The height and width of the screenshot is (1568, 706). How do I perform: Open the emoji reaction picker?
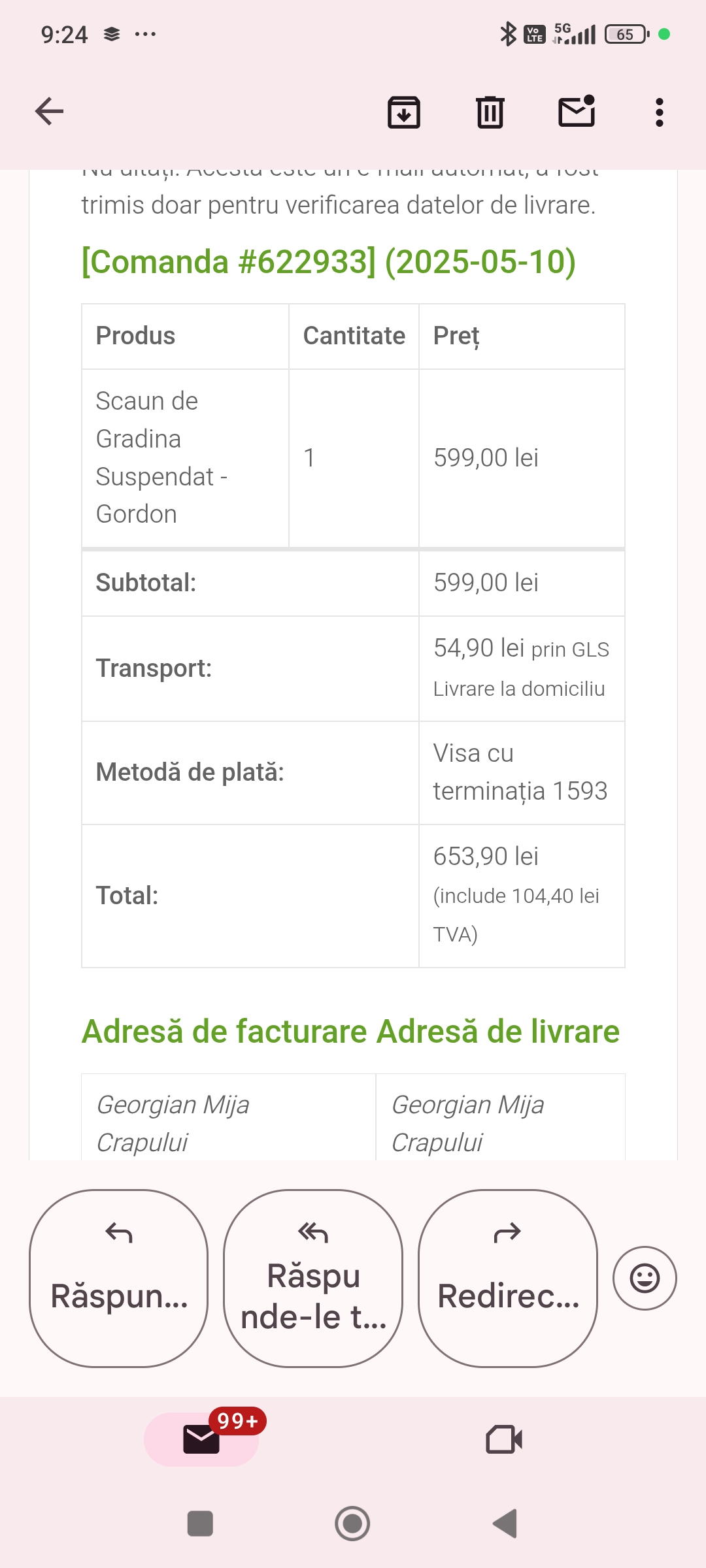point(645,1278)
